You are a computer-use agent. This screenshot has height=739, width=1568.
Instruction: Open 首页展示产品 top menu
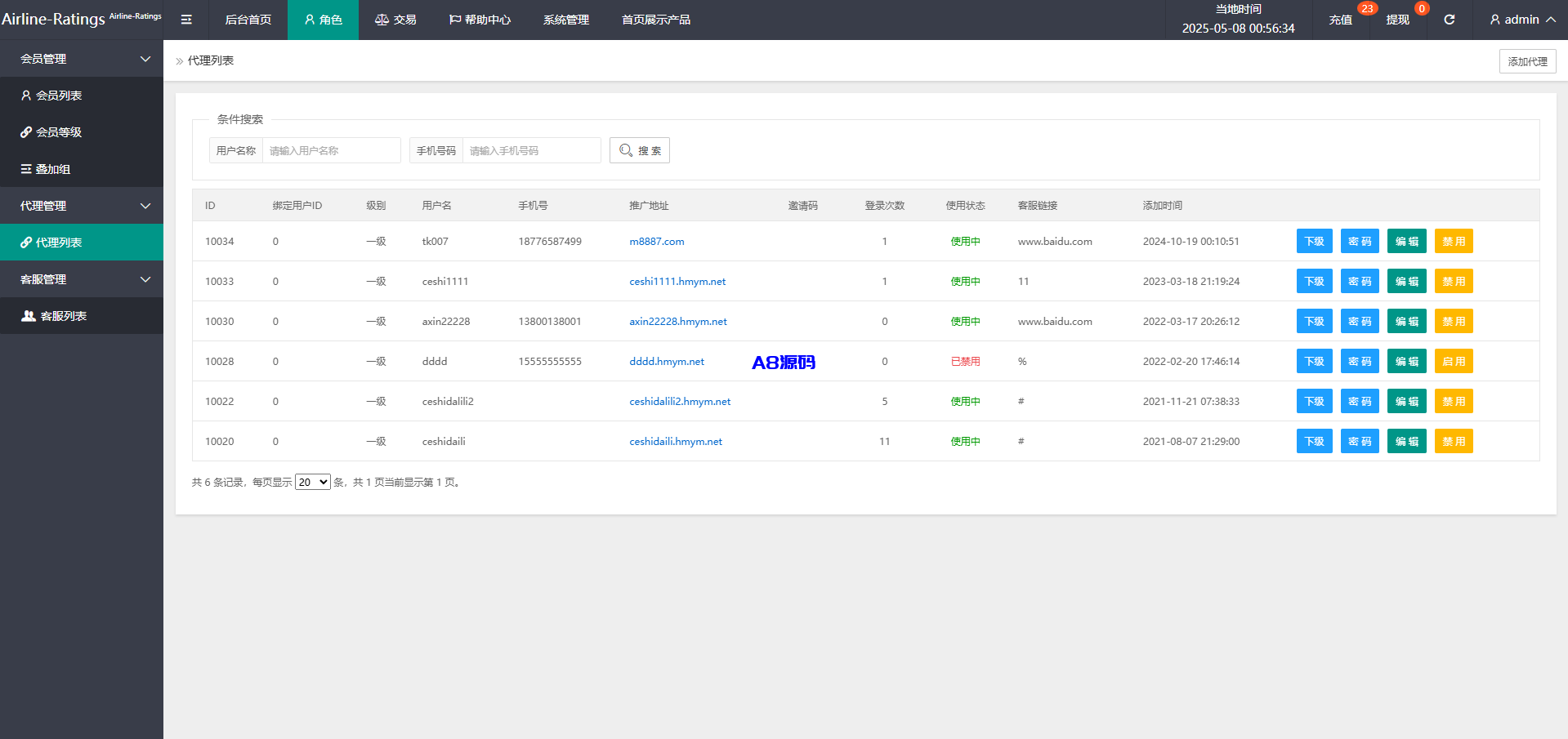point(656,20)
